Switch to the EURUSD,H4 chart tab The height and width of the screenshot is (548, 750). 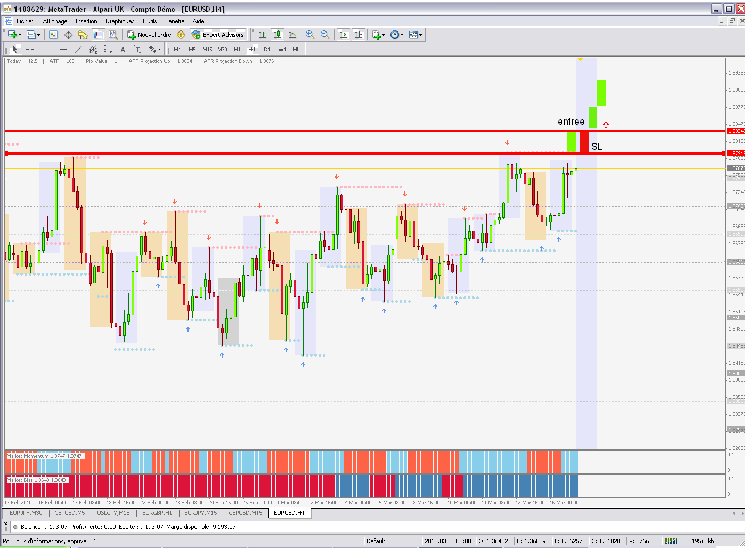[x=289, y=513]
